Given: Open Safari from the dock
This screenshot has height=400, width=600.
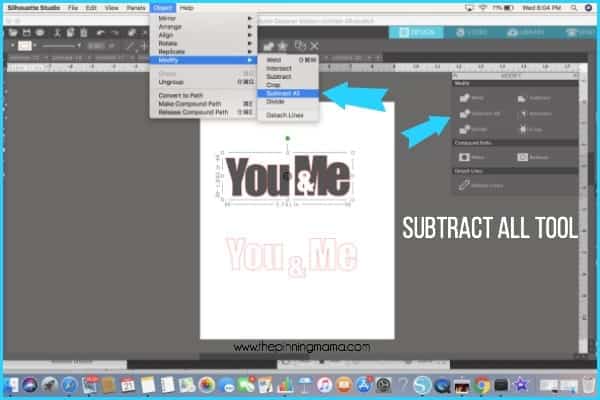Looking at the screenshot, I should (x=69, y=385).
